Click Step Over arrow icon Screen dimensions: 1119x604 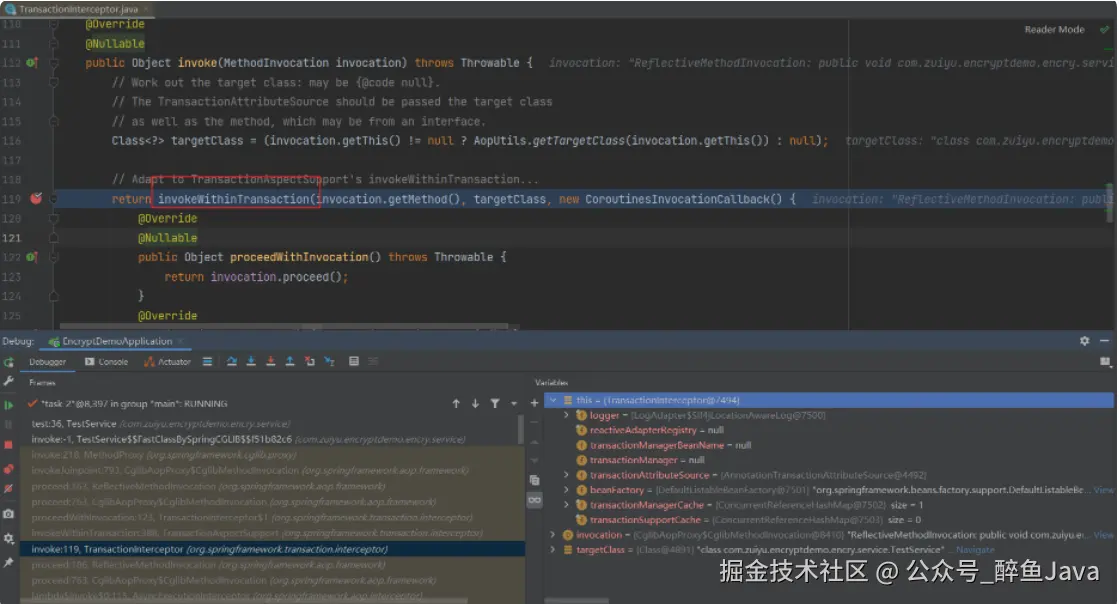pos(232,362)
